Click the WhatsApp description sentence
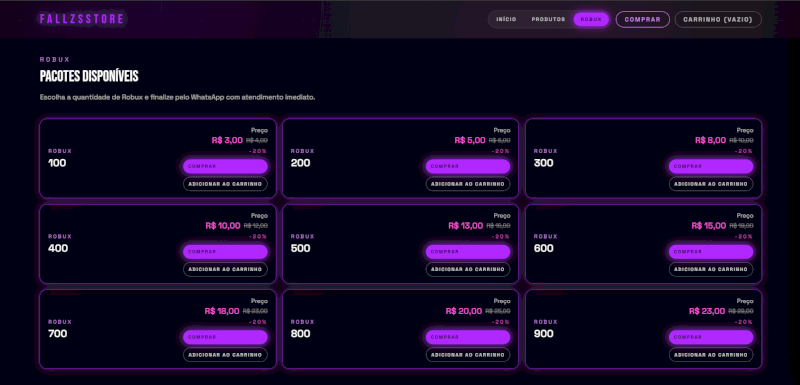This screenshot has height=385, width=800. tap(178, 97)
